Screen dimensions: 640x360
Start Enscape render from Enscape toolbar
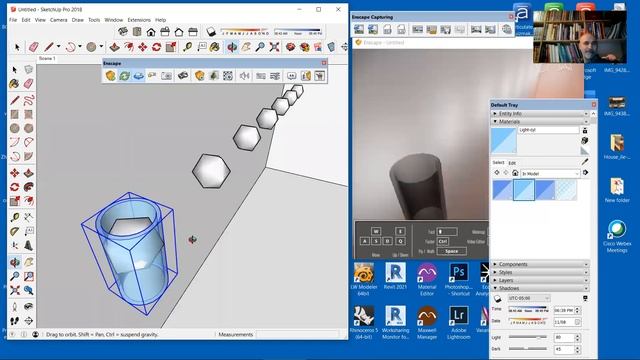pos(111,76)
